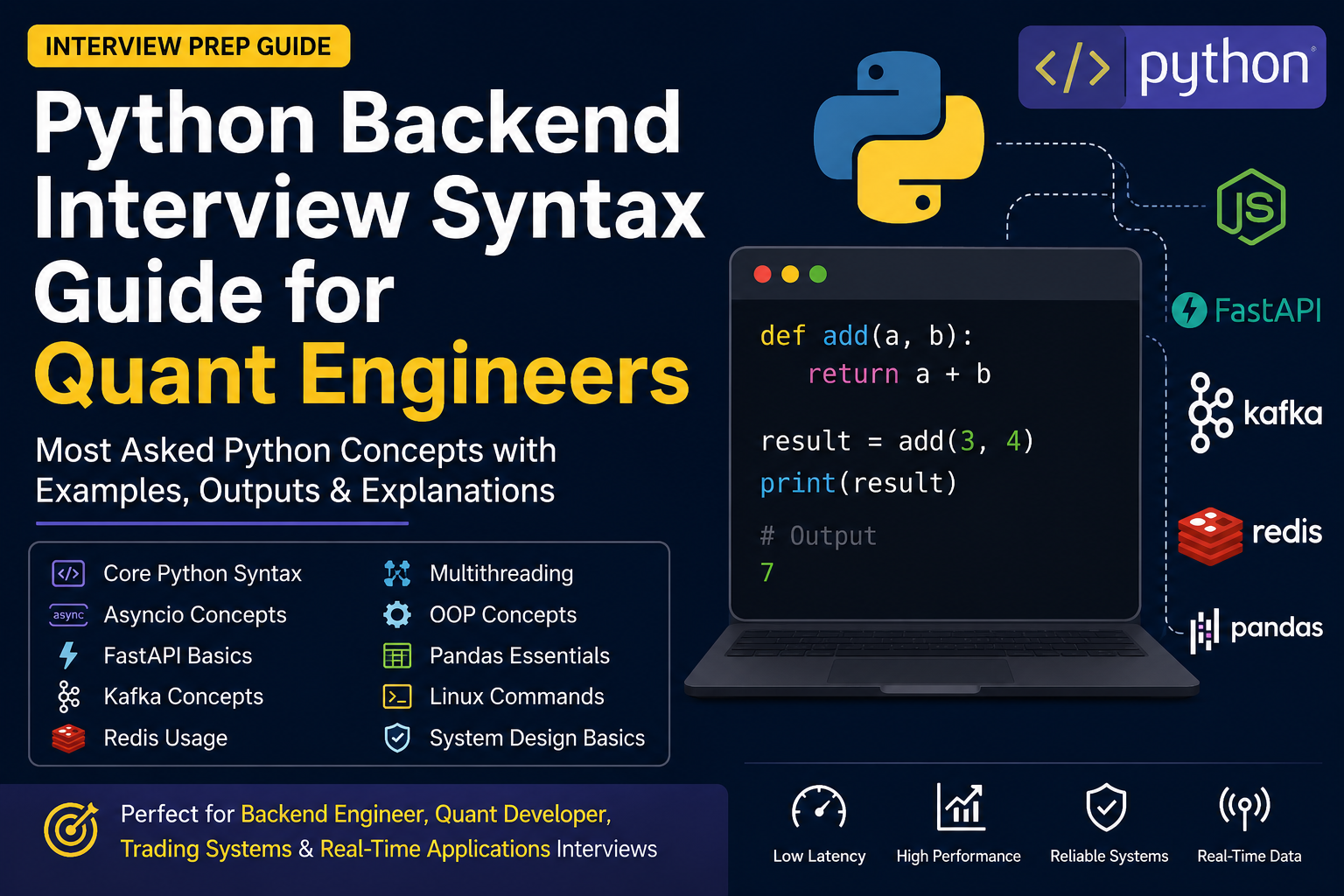Click the "Linux Commands" label
This screenshot has width=1344, height=896.
point(517,696)
